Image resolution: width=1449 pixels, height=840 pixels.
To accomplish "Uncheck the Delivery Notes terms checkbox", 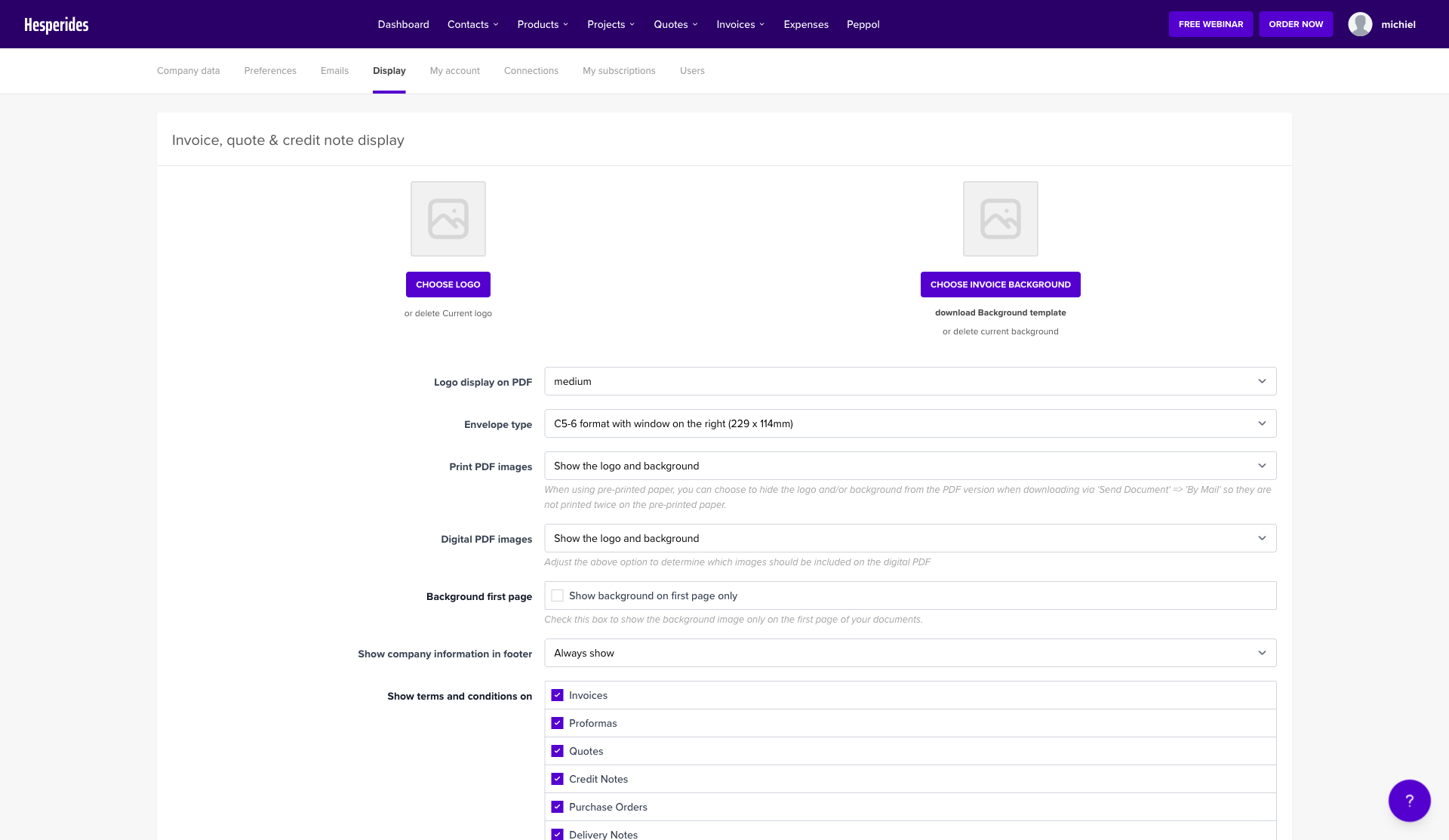I will pos(557,834).
